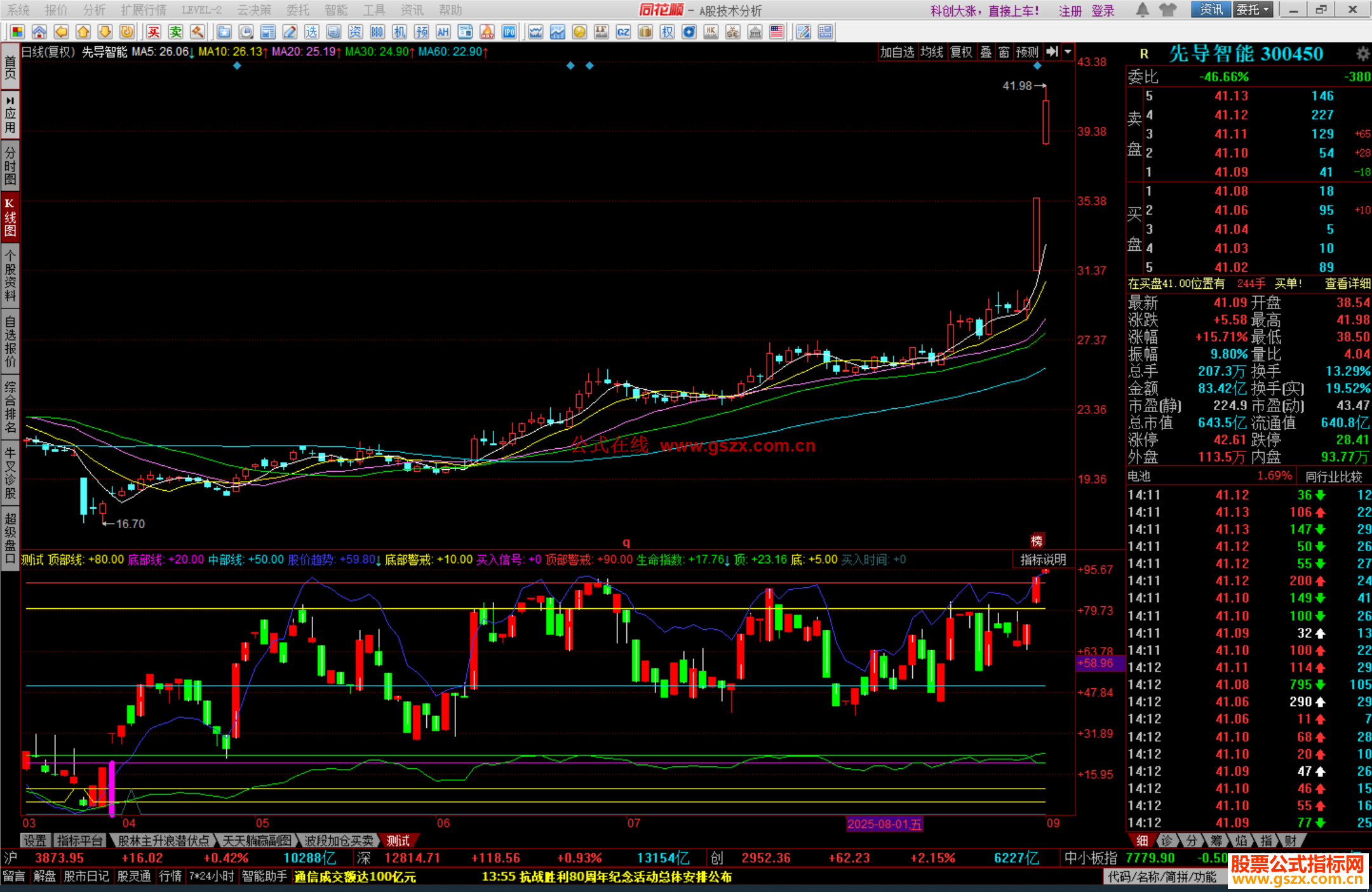Click the GZ toolbar icon
Viewport: 1372px width, 892px height.
[623, 32]
